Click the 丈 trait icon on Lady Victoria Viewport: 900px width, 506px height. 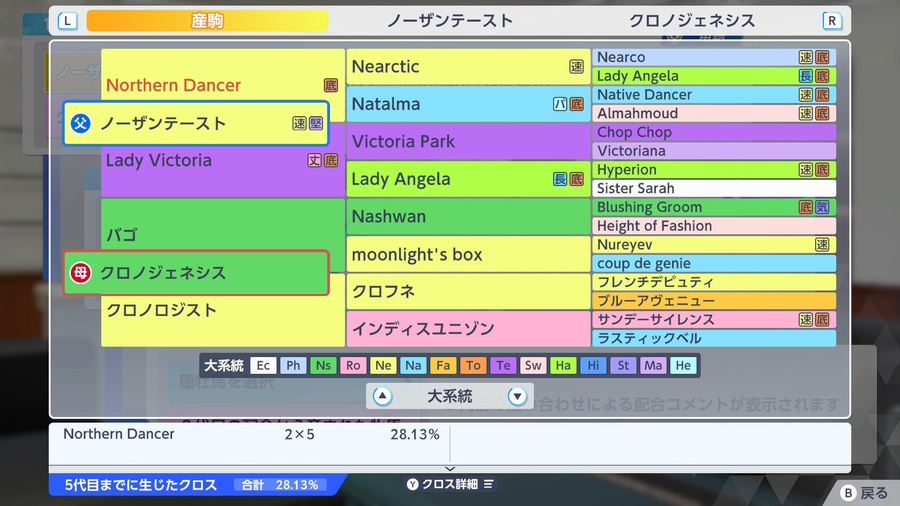point(314,161)
